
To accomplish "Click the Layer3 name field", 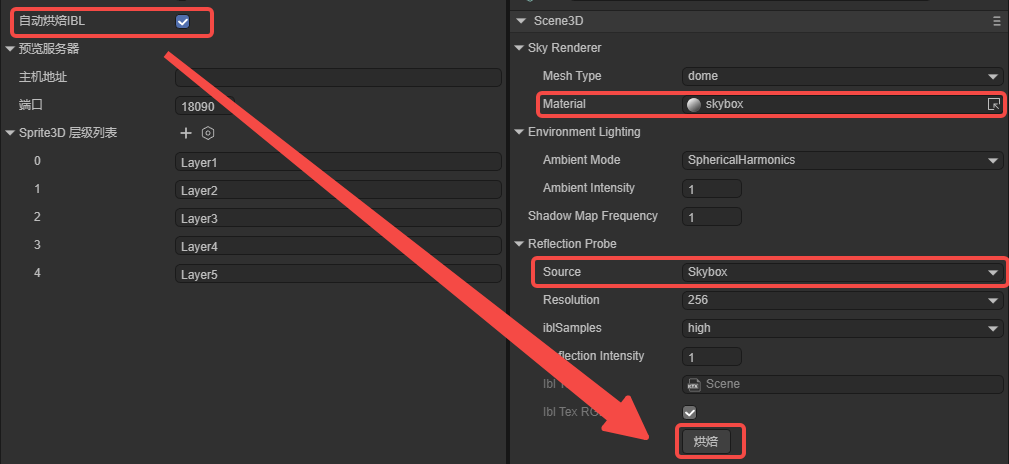I will 338,218.
